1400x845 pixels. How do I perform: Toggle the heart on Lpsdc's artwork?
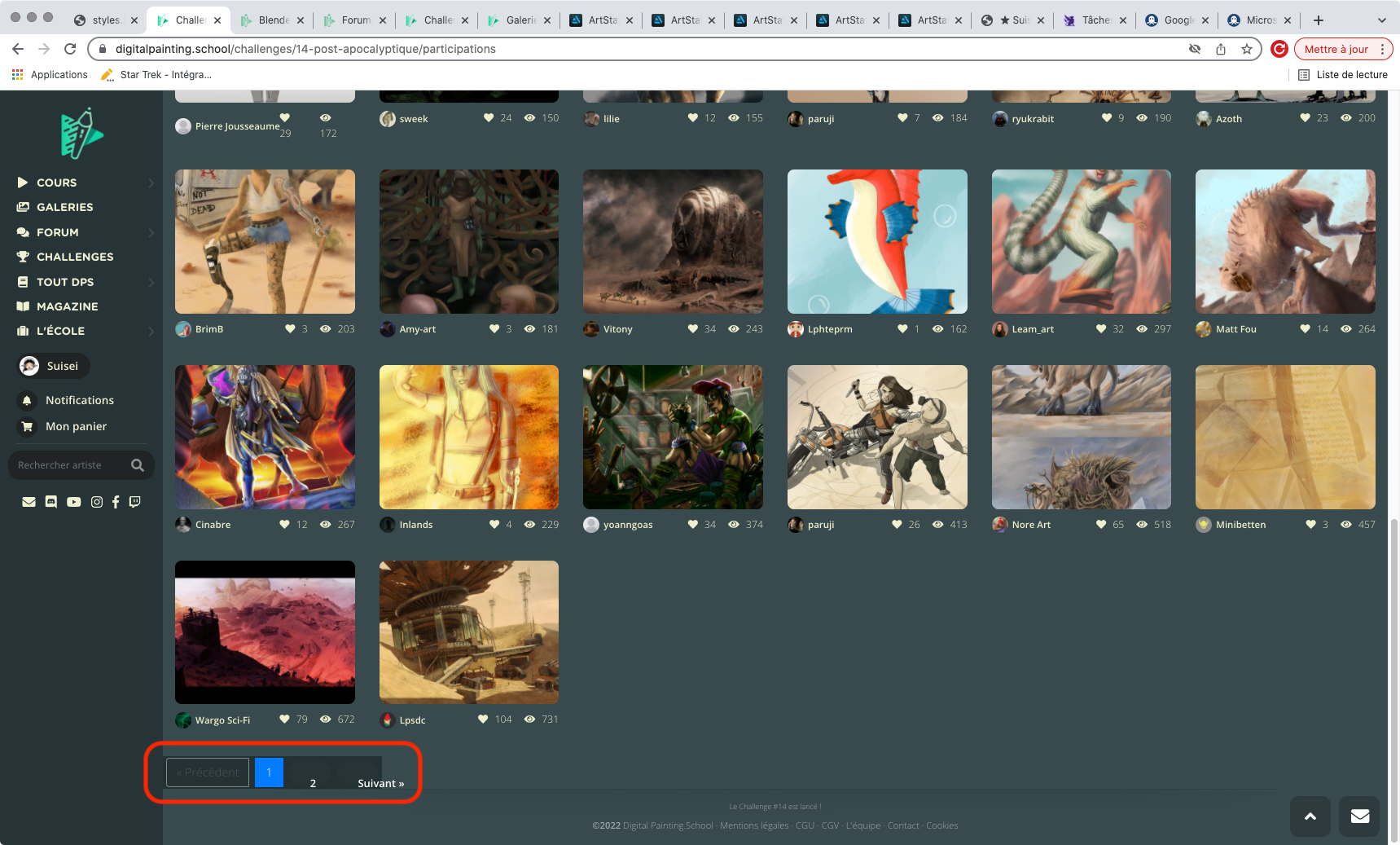(x=483, y=720)
